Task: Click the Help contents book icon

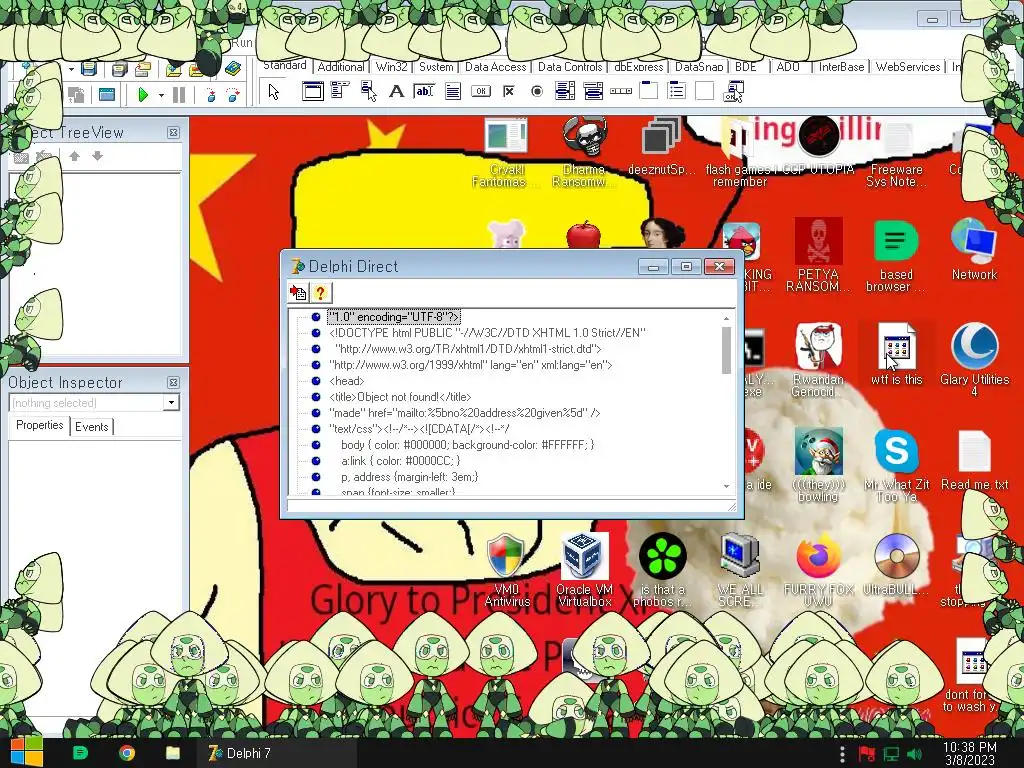Action: [232, 68]
